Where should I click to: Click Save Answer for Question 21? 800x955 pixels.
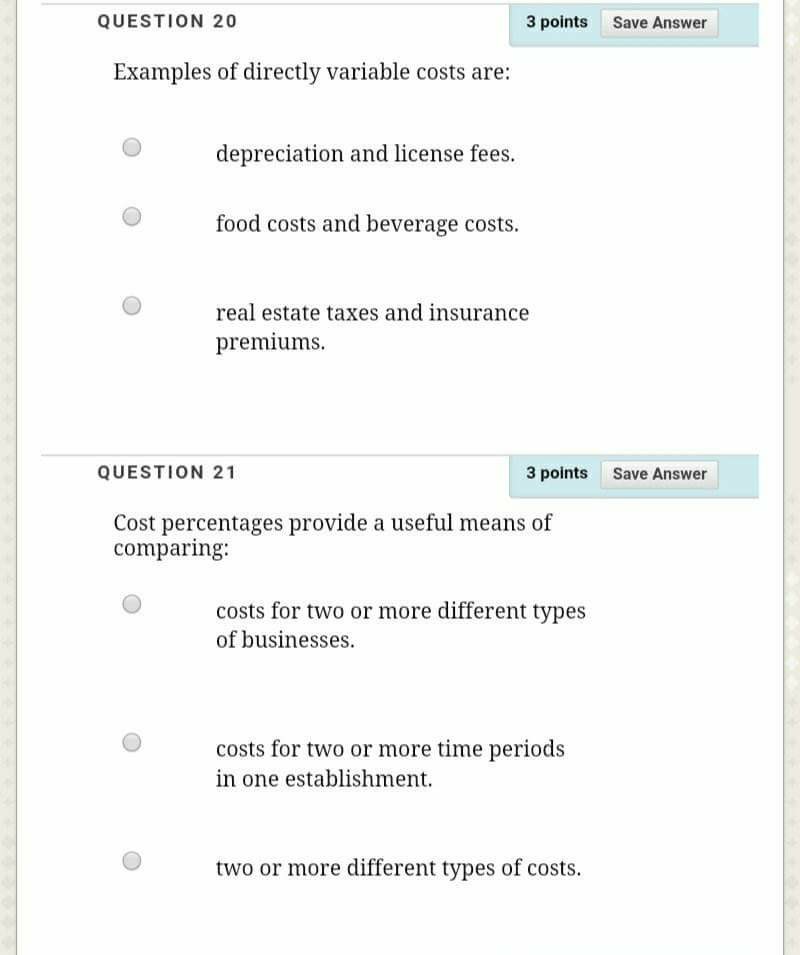[659, 473]
